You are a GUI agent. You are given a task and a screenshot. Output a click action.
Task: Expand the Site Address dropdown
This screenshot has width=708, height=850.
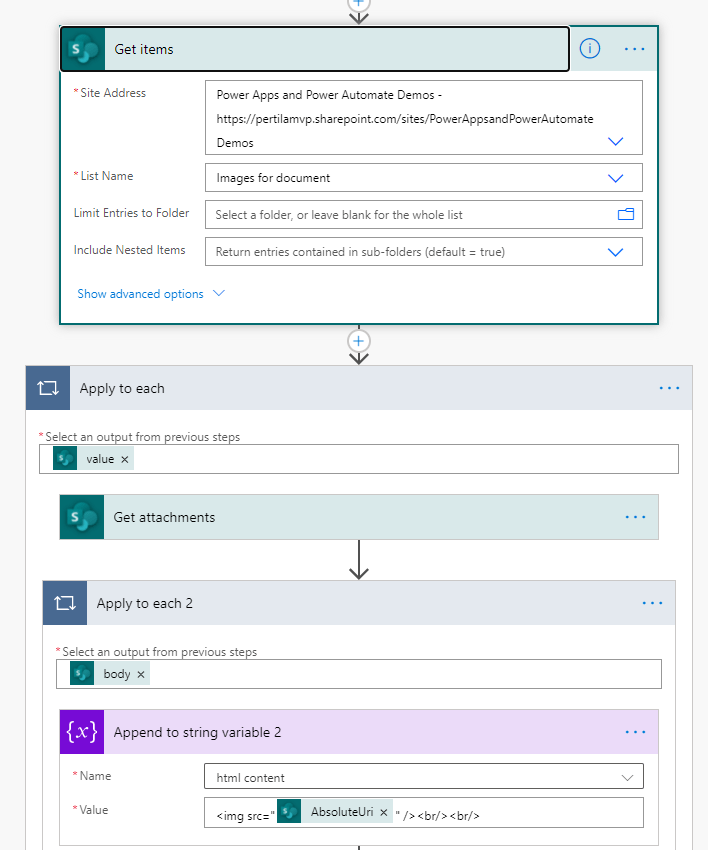(x=616, y=142)
